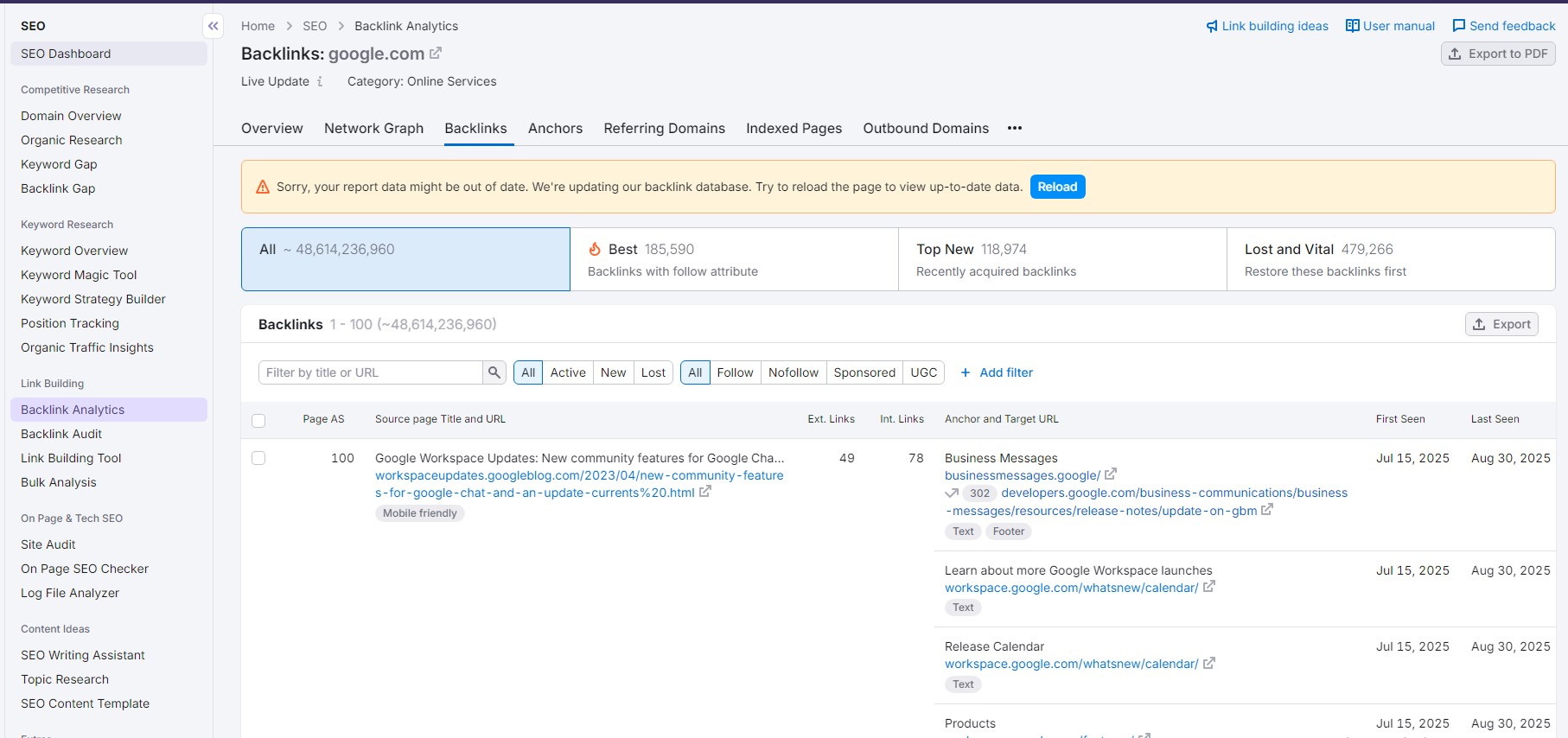Open the workspaceupdates.googleblog.com source URL
Screen dimensions: 1568x738
coord(579,484)
